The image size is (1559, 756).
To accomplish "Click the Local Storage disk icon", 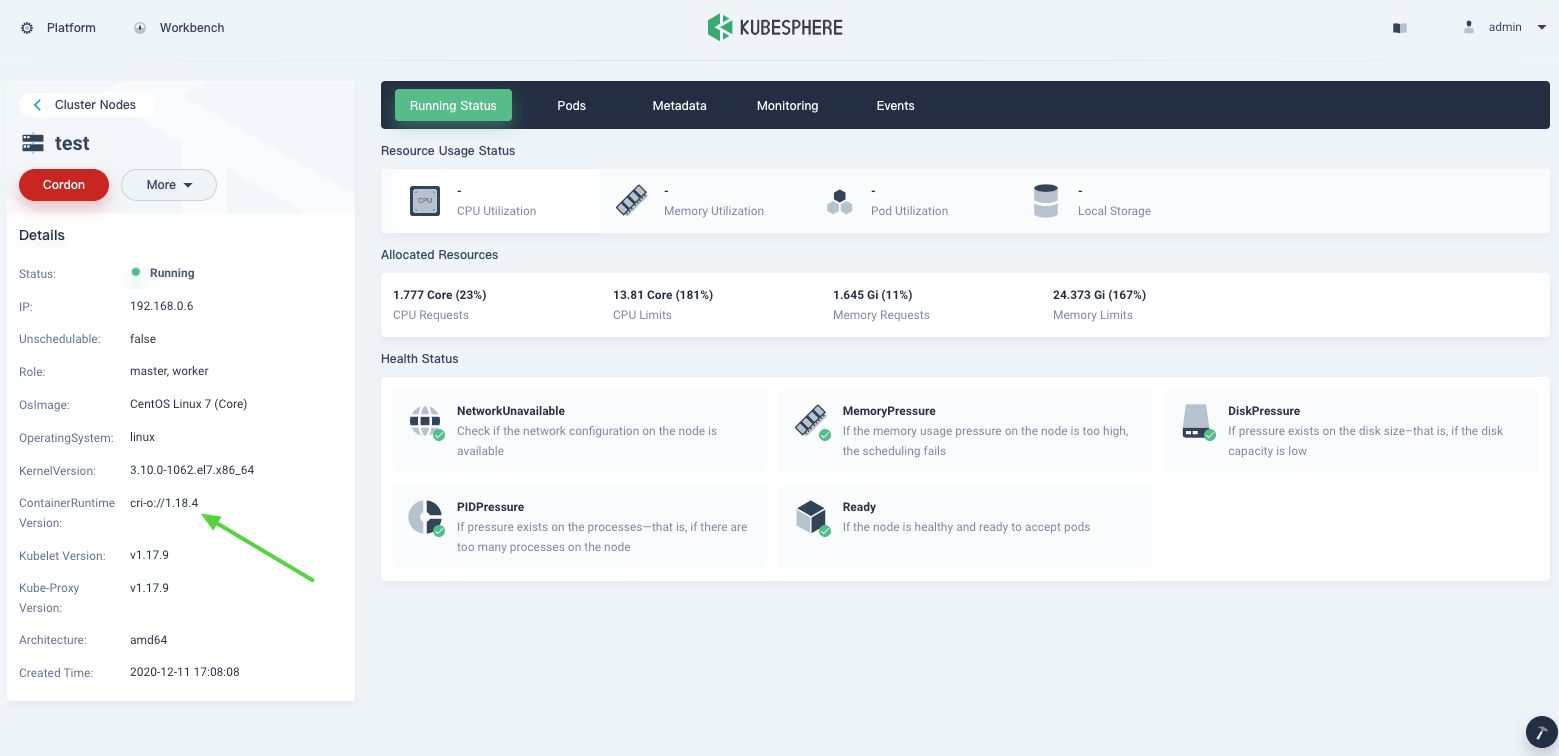I will (x=1046, y=201).
